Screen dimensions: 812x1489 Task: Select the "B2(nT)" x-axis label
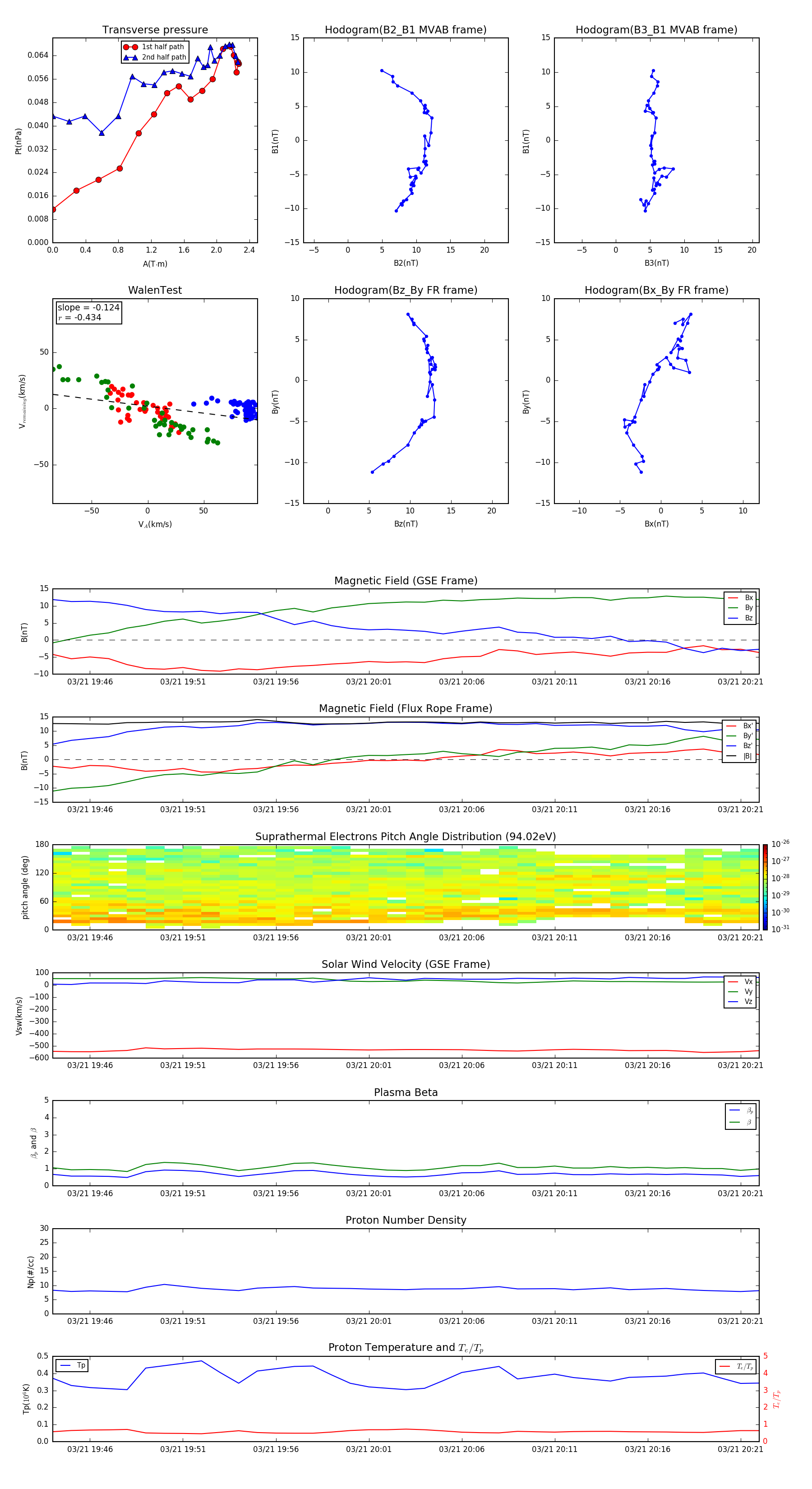coord(406,263)
